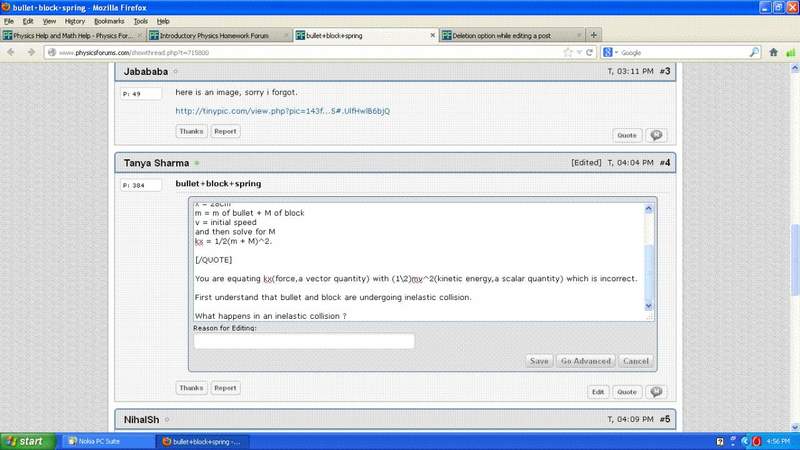Screen dimensions: 800x450
Task: Click the green bars icon right of the home button
Action: pos(791,53)
